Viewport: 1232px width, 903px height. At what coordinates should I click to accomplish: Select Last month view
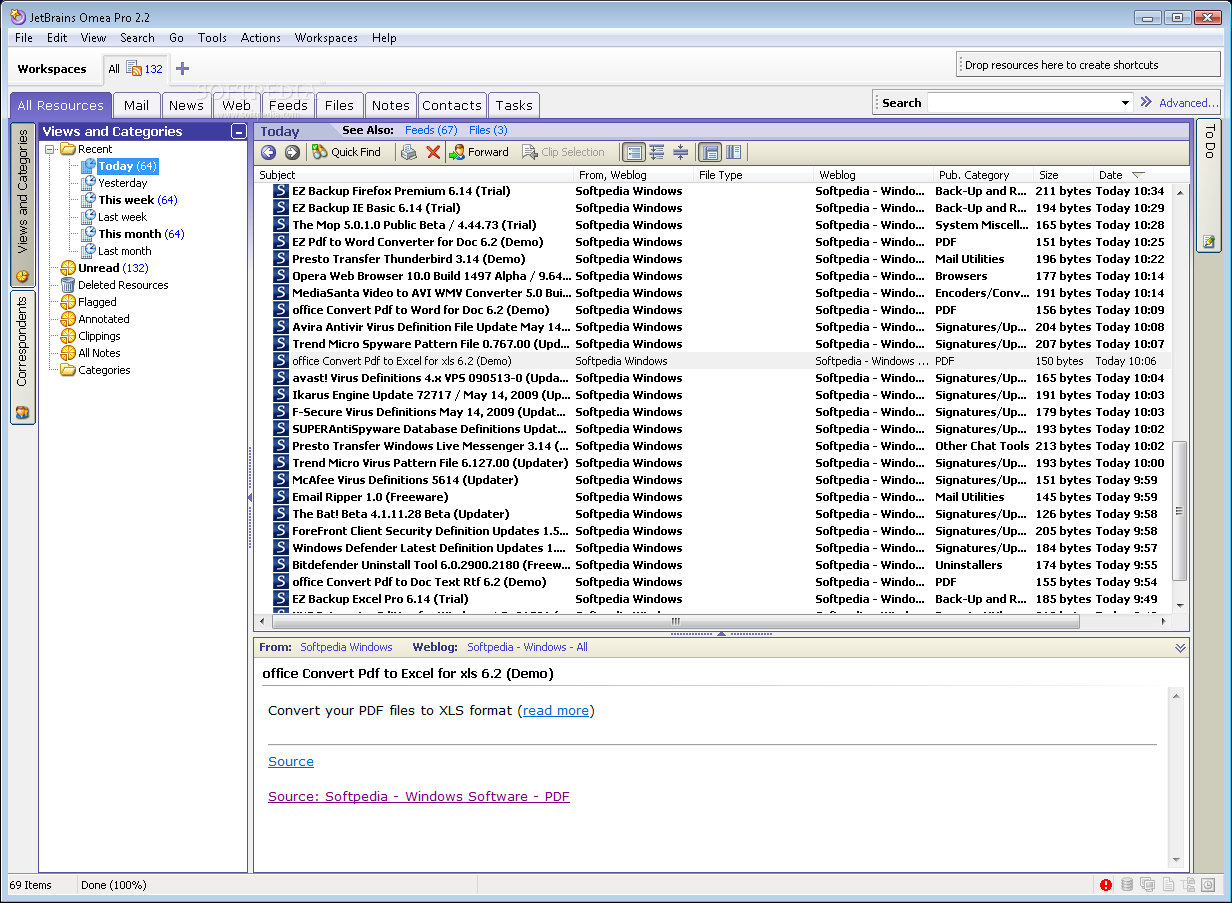click(124, 251)
